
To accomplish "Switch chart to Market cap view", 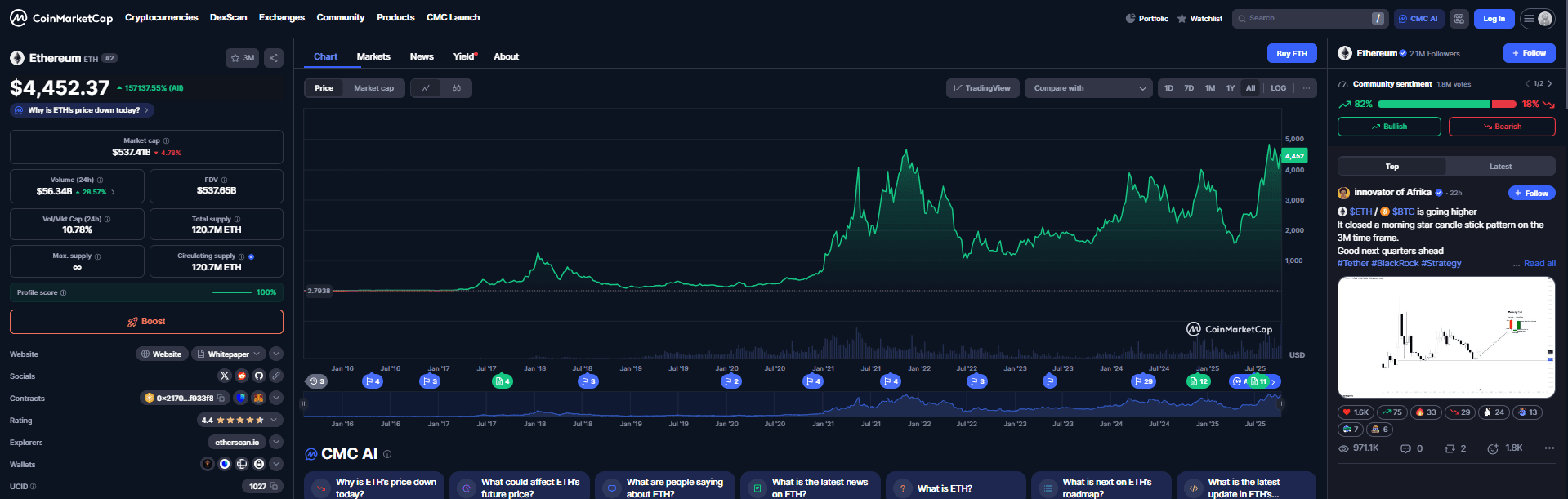I will 373,88.
